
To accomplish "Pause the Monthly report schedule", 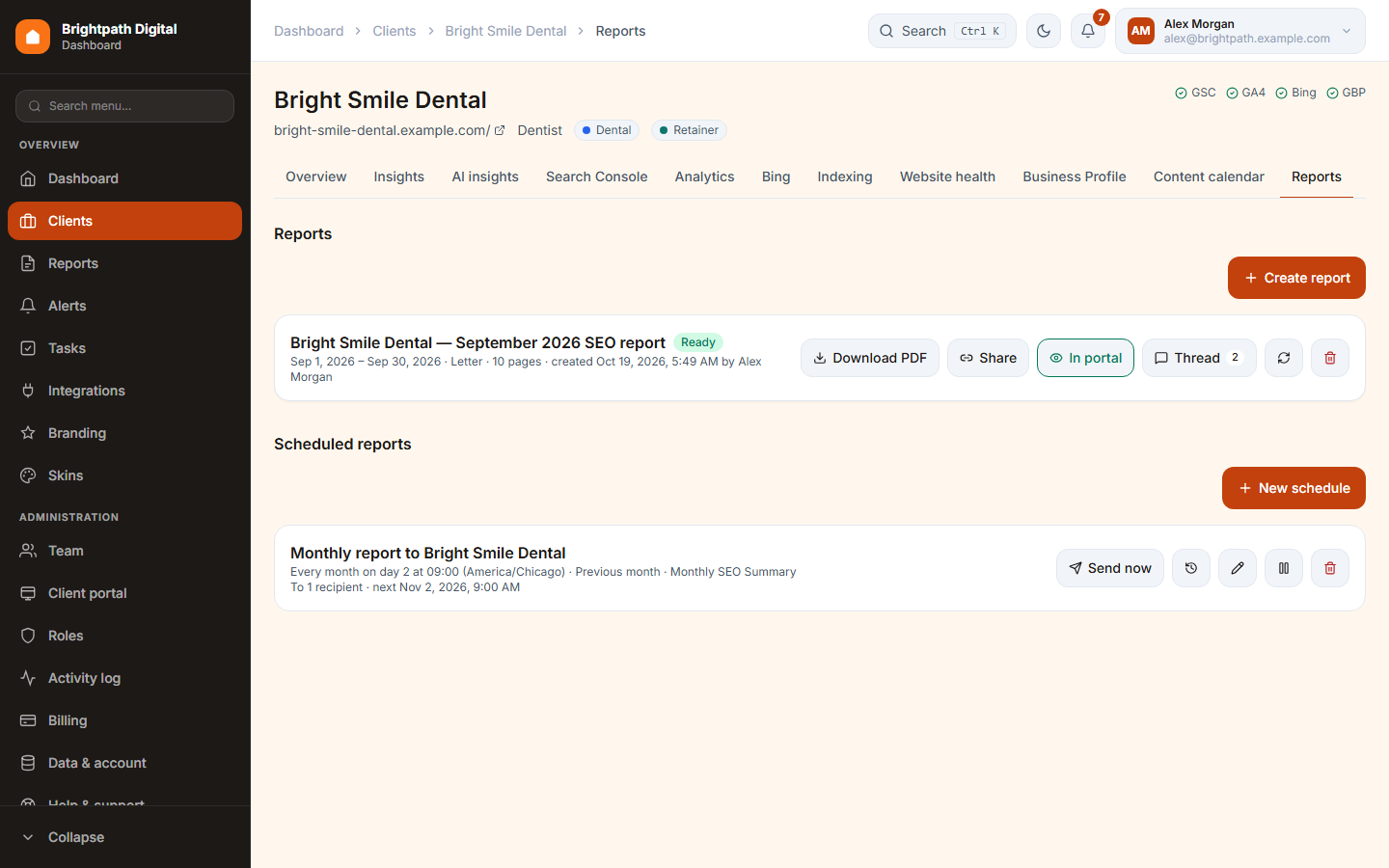I will [x=1284, y=568].
